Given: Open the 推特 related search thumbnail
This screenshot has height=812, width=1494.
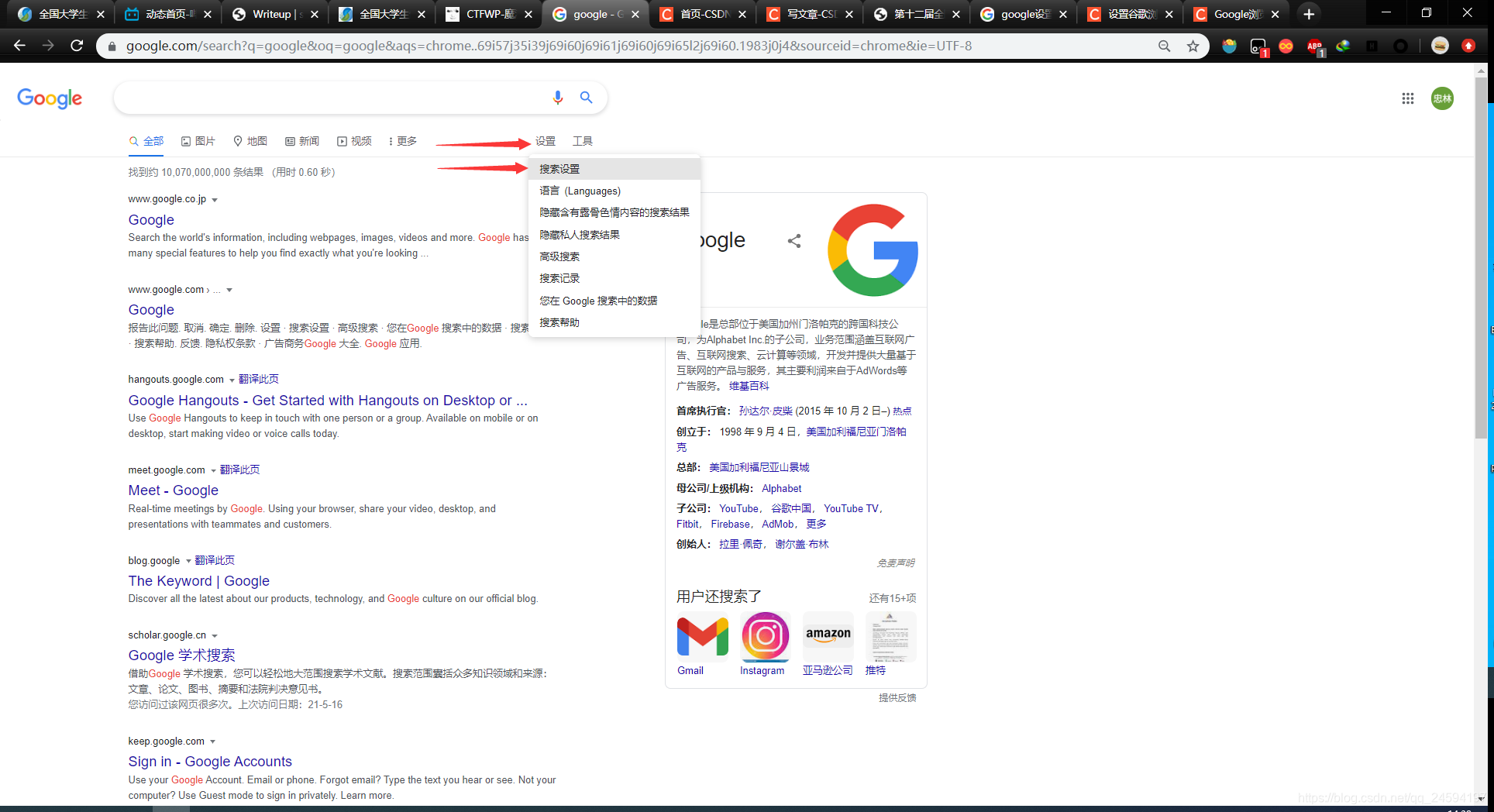Looking at the screenshot, I should click(890, 637).
